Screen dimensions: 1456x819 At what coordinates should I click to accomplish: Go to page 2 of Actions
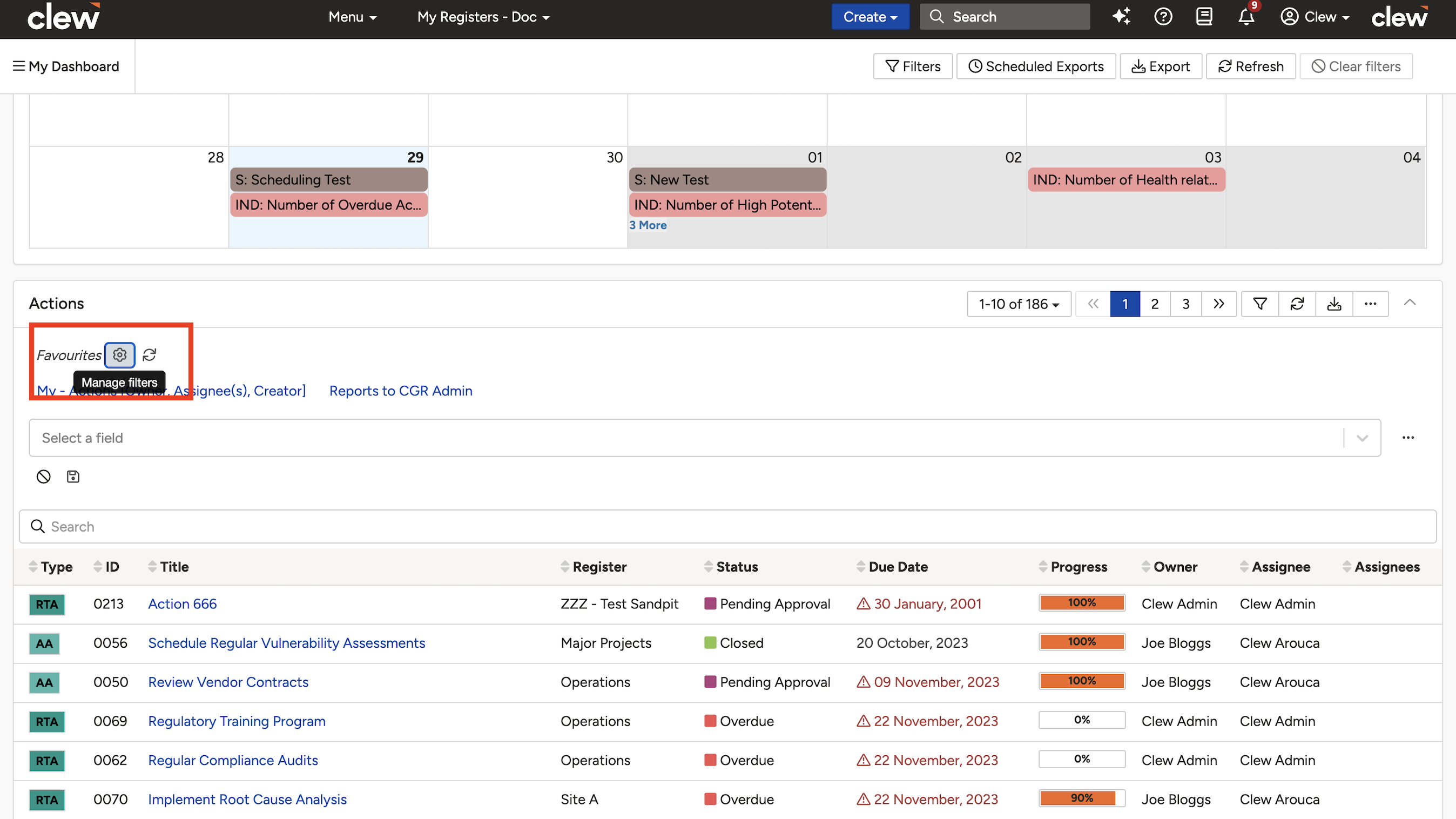tap(1155, 304)
